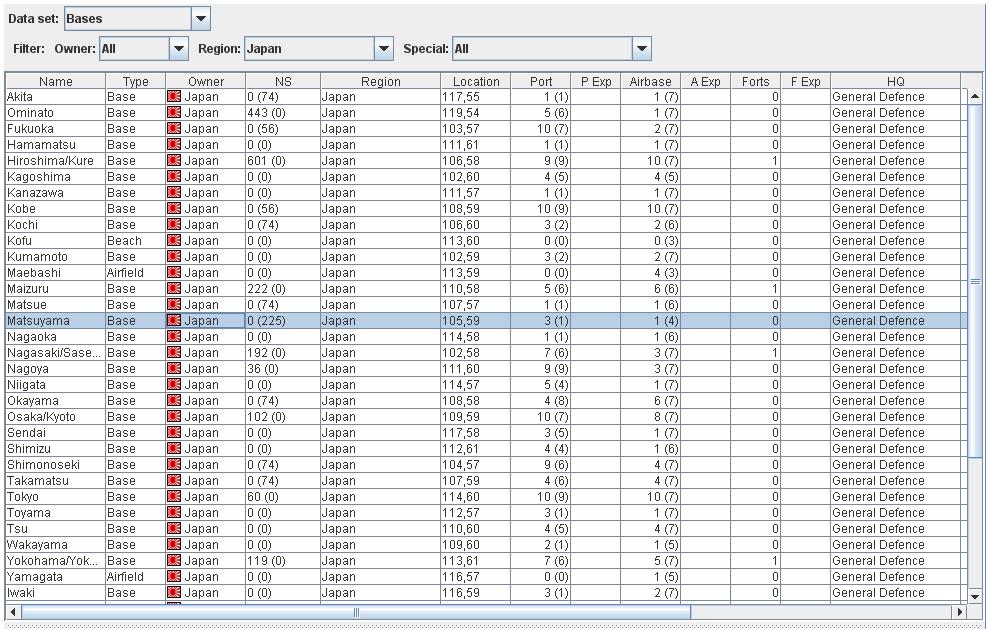The width and height of the screenshot is (988, 629).
Task: Sort by the Owner column header
Action: [205, 81]
